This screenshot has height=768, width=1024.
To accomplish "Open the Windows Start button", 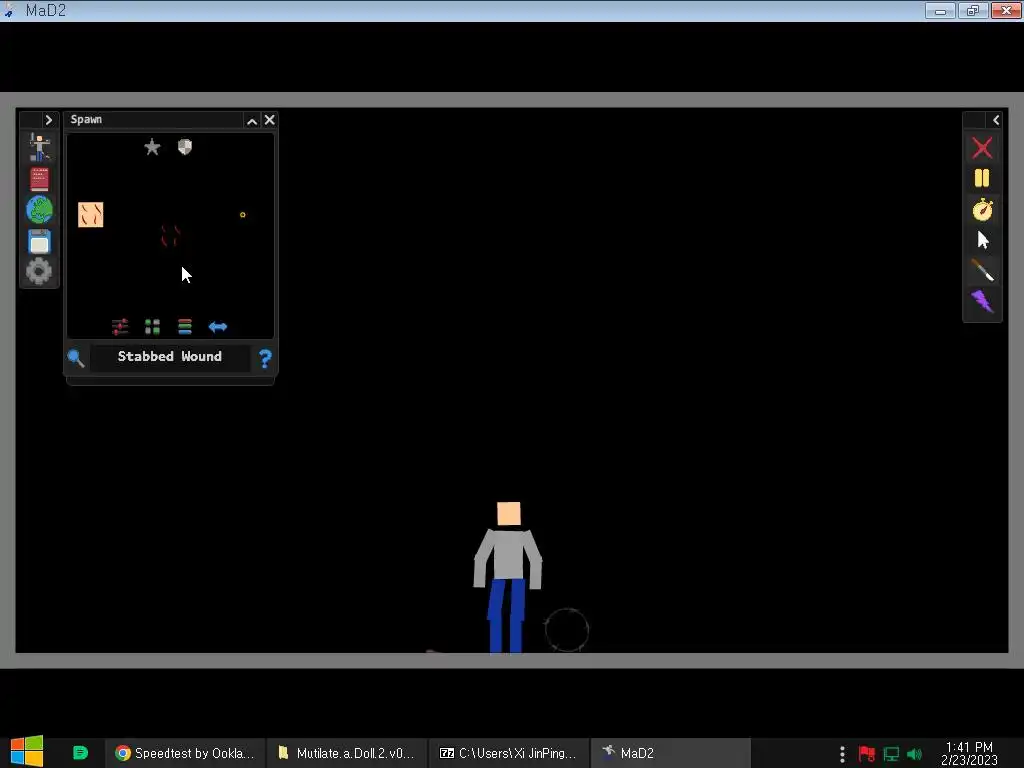I will 27,752.
